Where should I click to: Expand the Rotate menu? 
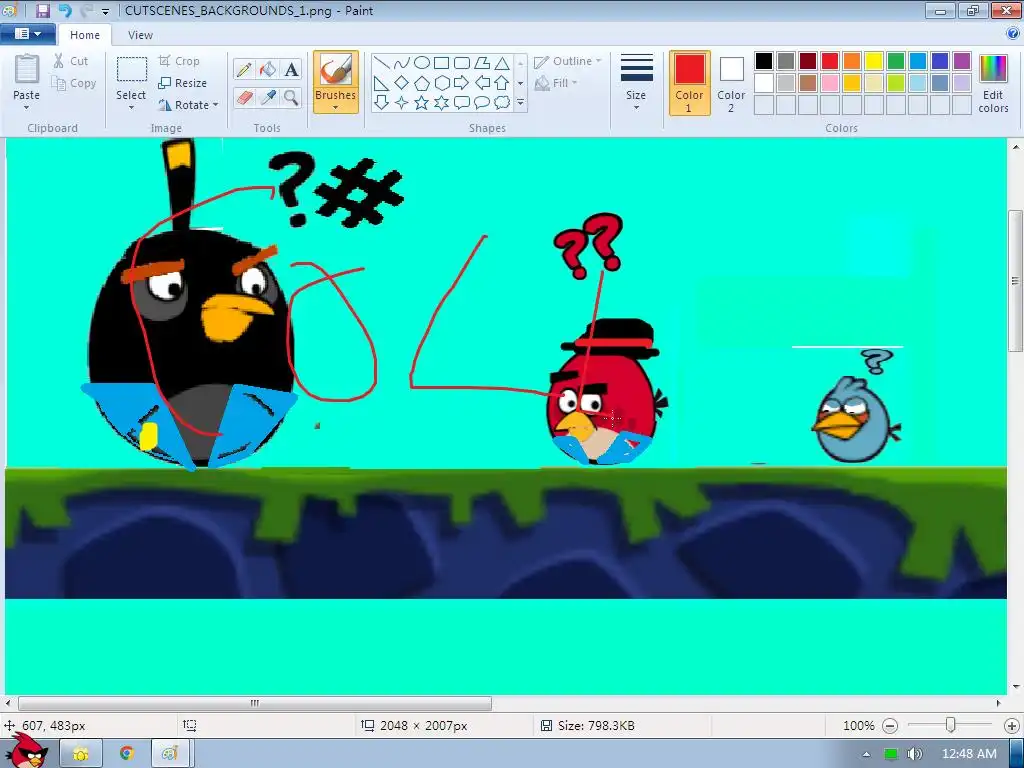pyautogui.click(x=189, y=104)
